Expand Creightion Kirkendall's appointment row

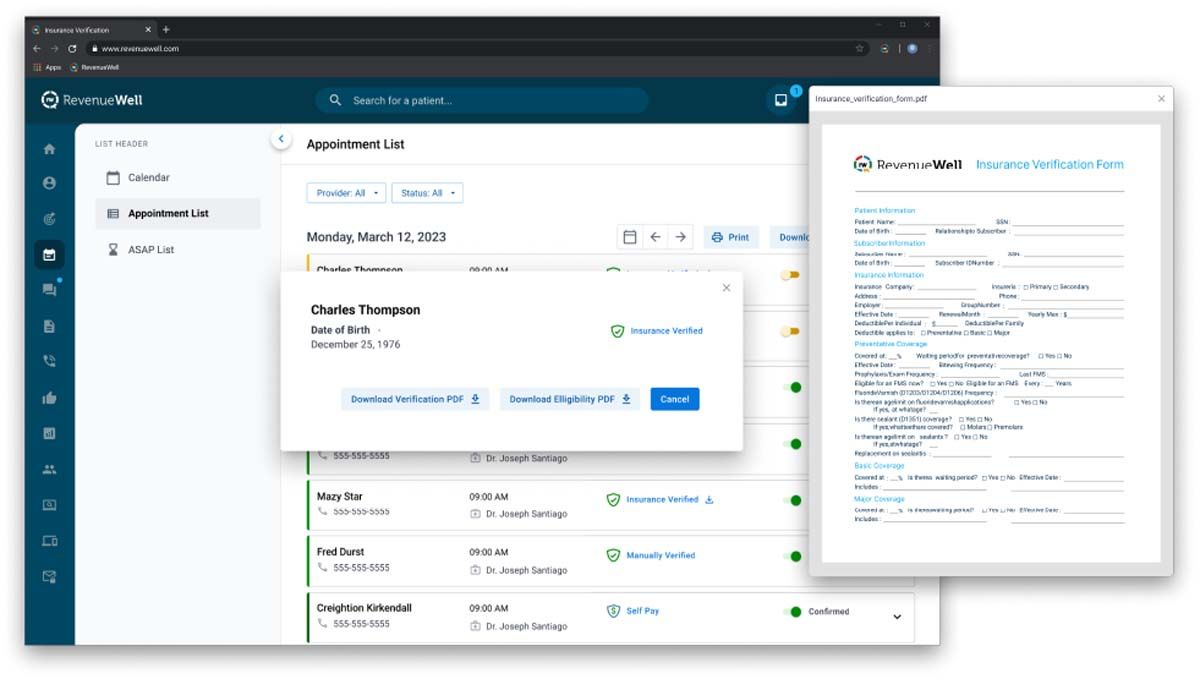(x=896, y=617)
